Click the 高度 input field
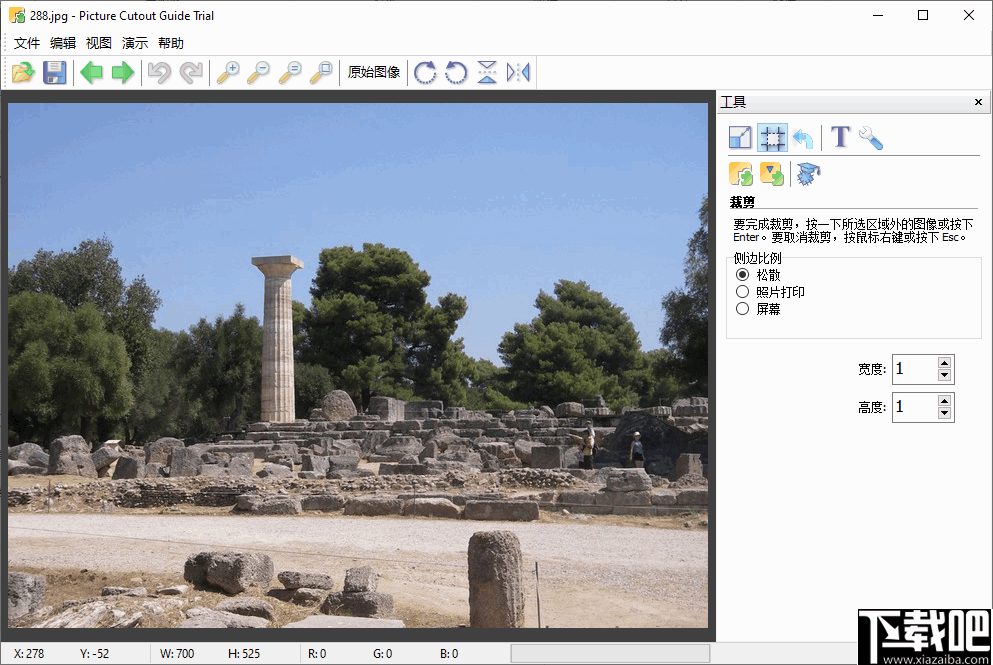Viewport: 993px width, 665px height. click(x=914, y=407)
